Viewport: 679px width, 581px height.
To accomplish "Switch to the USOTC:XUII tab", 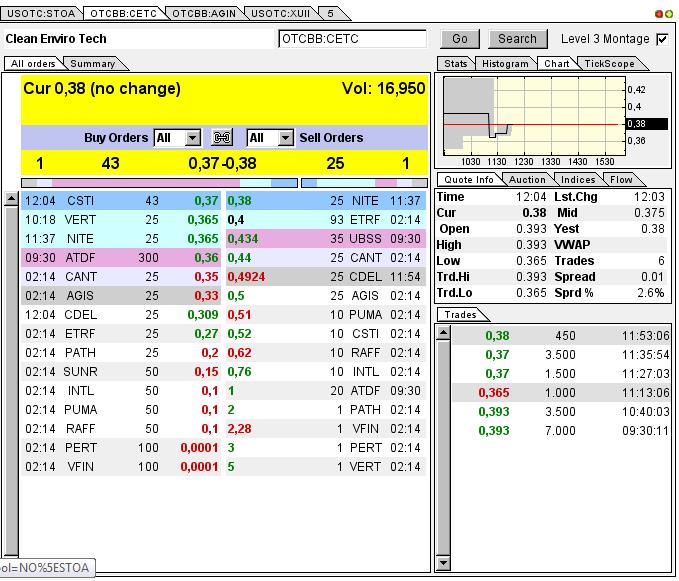I will pyautogui.click(x=281, y=13).
